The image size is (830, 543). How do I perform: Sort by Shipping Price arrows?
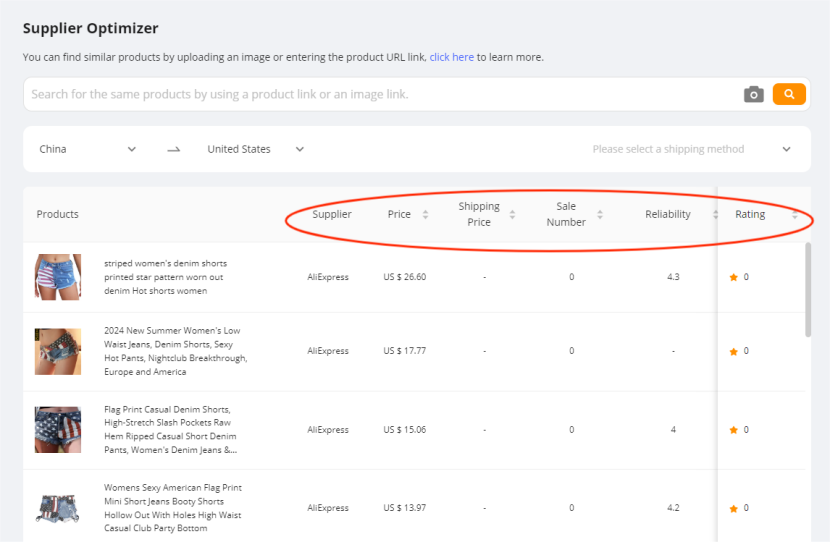(512, 214)
